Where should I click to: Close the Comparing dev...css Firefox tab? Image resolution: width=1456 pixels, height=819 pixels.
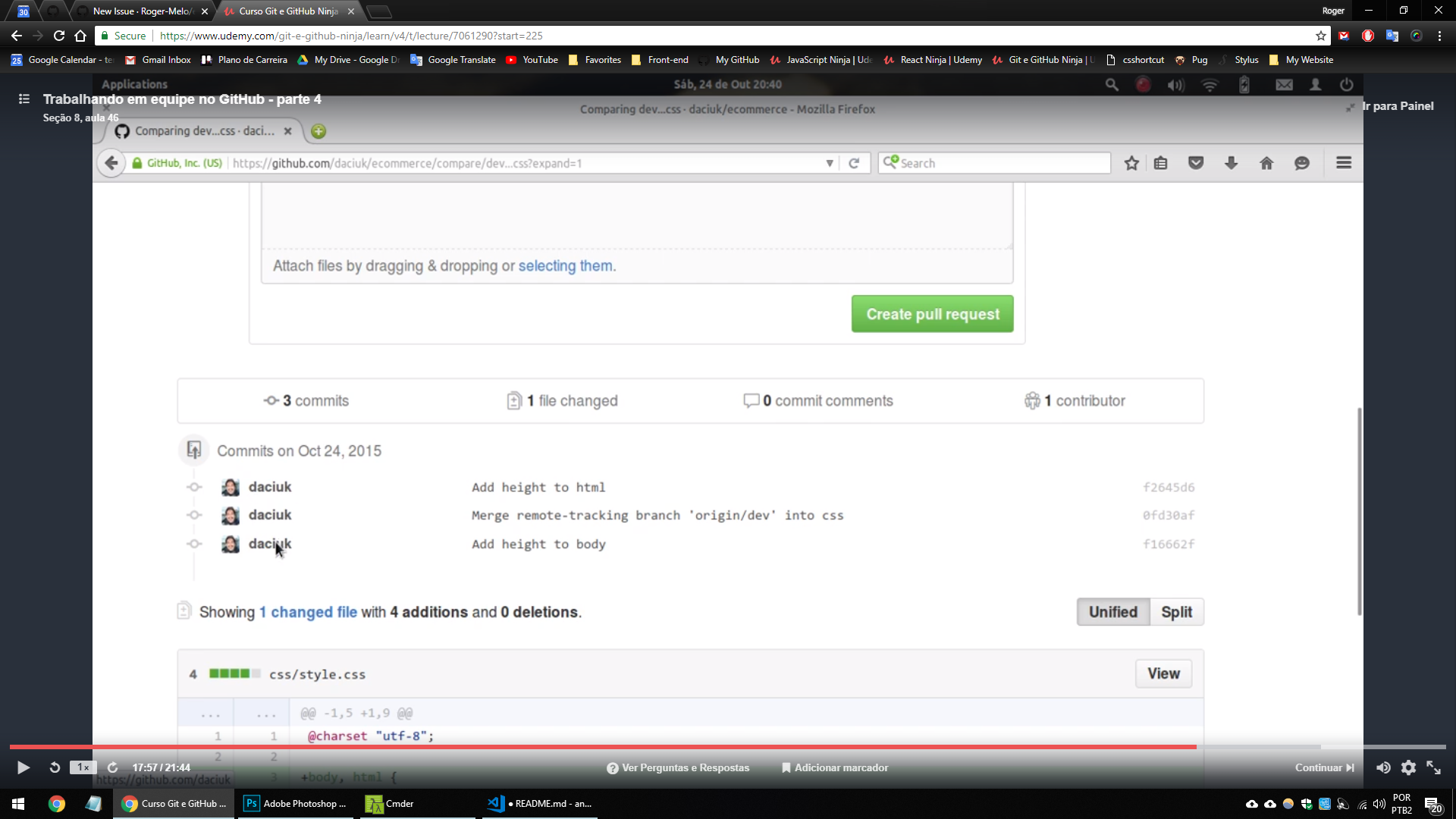(x=287, y=131)
